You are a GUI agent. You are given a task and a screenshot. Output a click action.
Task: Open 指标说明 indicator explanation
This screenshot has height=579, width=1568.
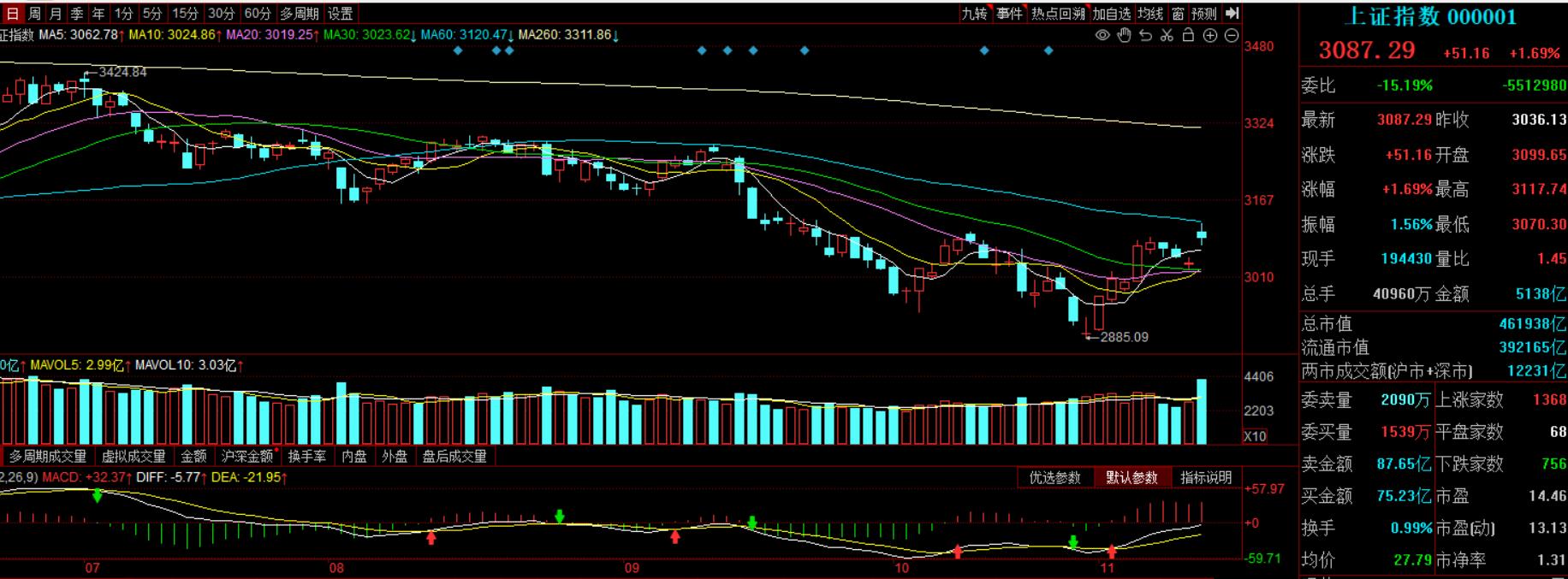tap(1206, 477)
